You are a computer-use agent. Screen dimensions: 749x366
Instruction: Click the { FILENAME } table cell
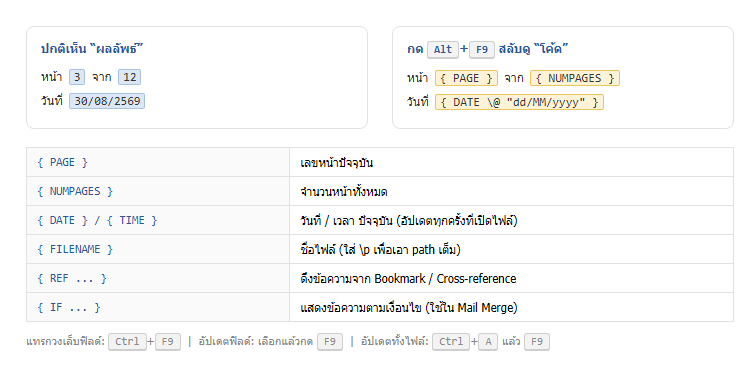(158, 249)
